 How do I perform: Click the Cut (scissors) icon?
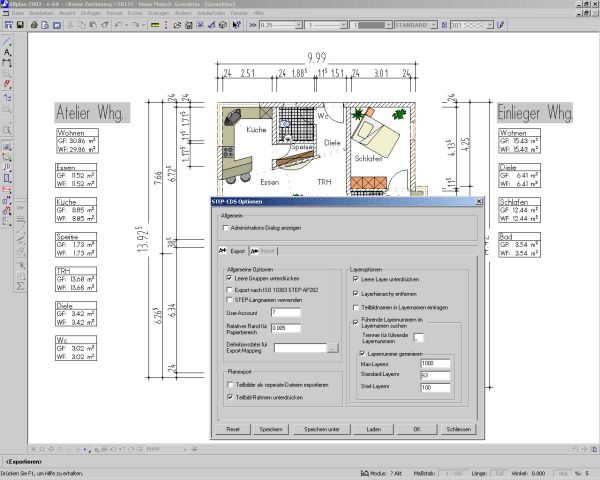tap(70, 25)
